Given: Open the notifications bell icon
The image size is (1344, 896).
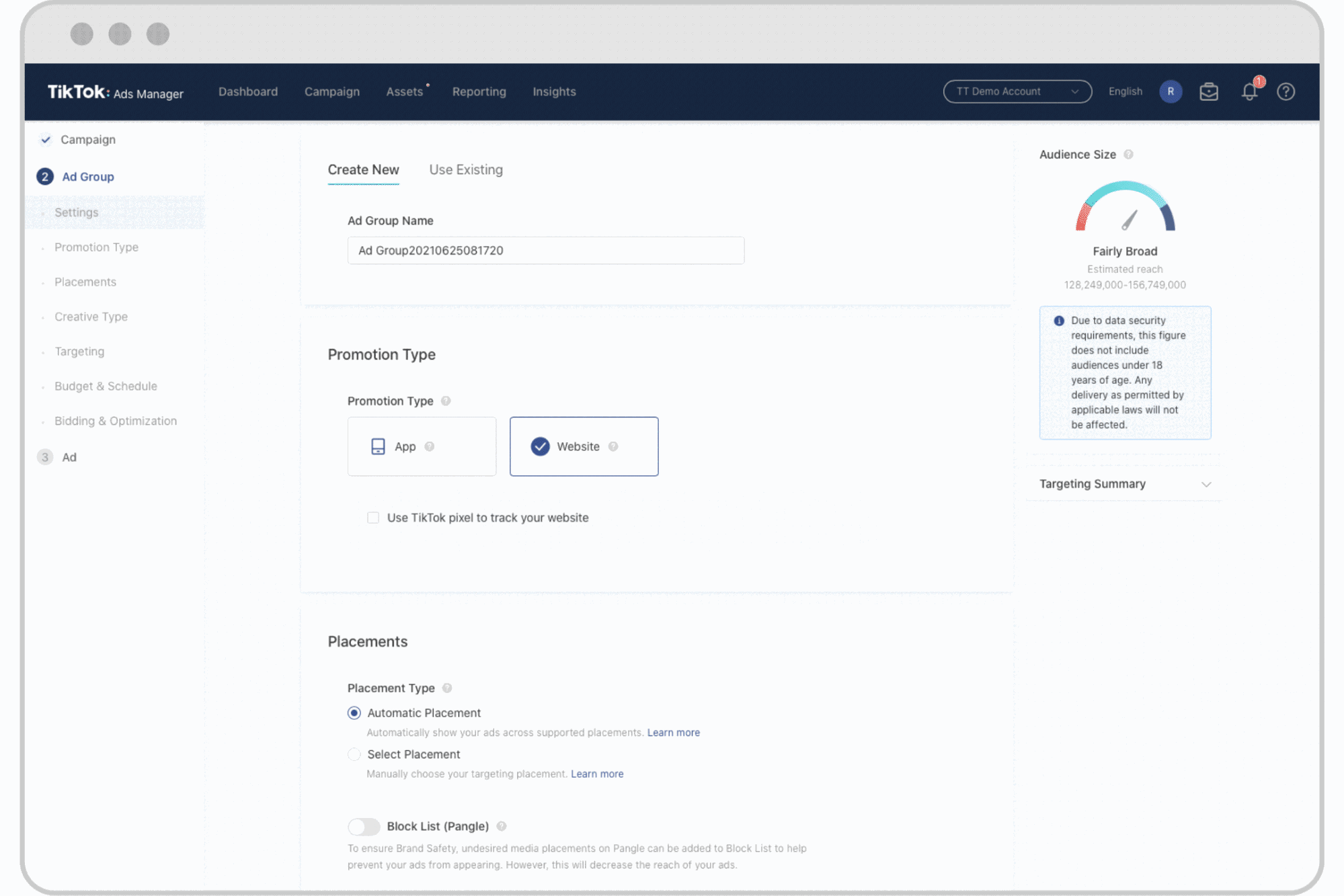Looking at the screenshot, I should (1249, 92).
